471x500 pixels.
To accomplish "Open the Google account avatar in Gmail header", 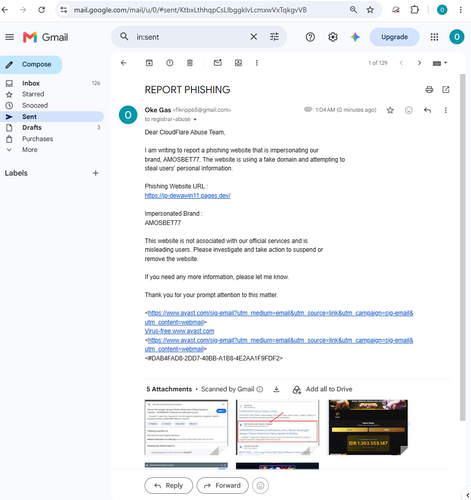I will coord(457,37).
